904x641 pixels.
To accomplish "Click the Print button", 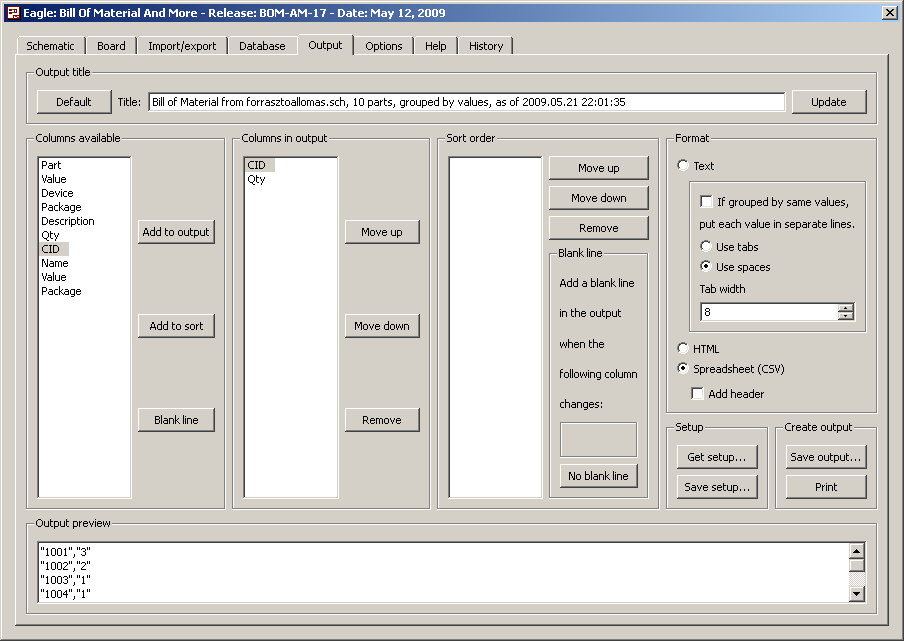I will coord(826,487).
